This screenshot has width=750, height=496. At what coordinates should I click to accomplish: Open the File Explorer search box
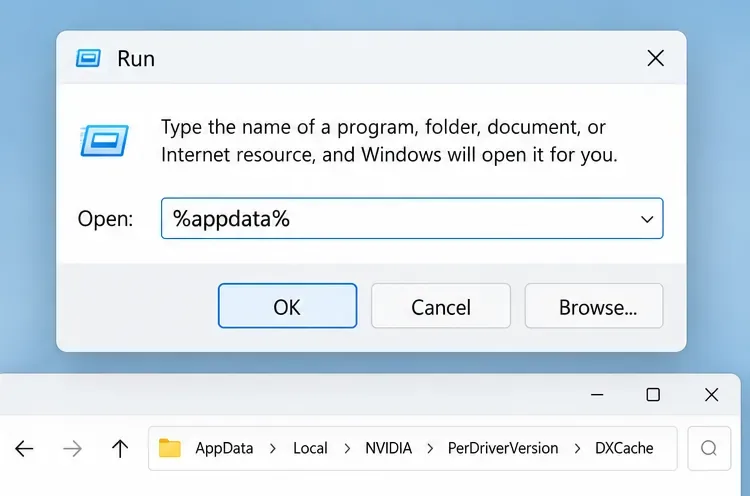click(x=709, y=448)
